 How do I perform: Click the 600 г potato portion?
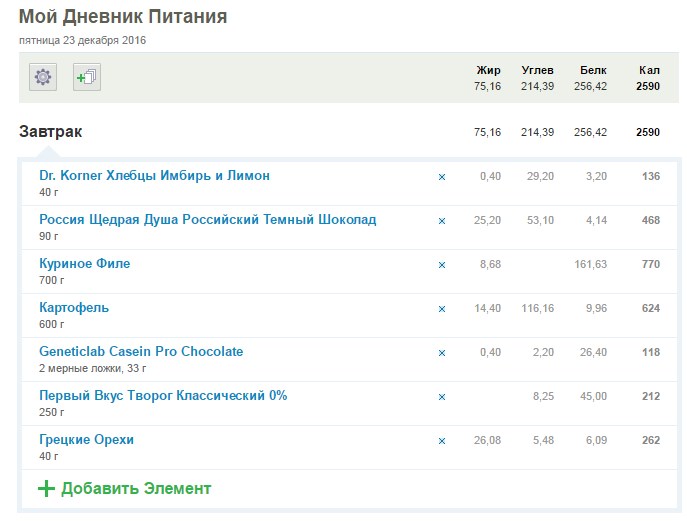point(51,324)
